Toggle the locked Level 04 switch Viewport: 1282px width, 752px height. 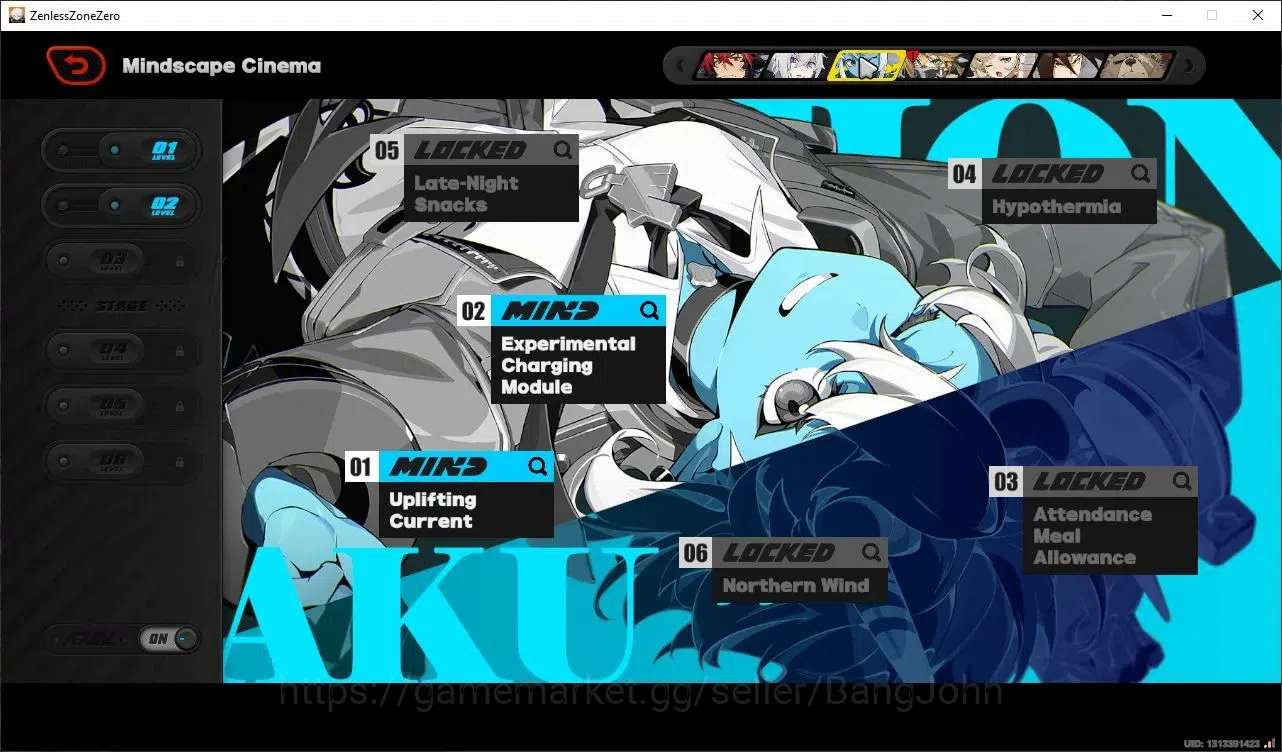coord(121,351)
